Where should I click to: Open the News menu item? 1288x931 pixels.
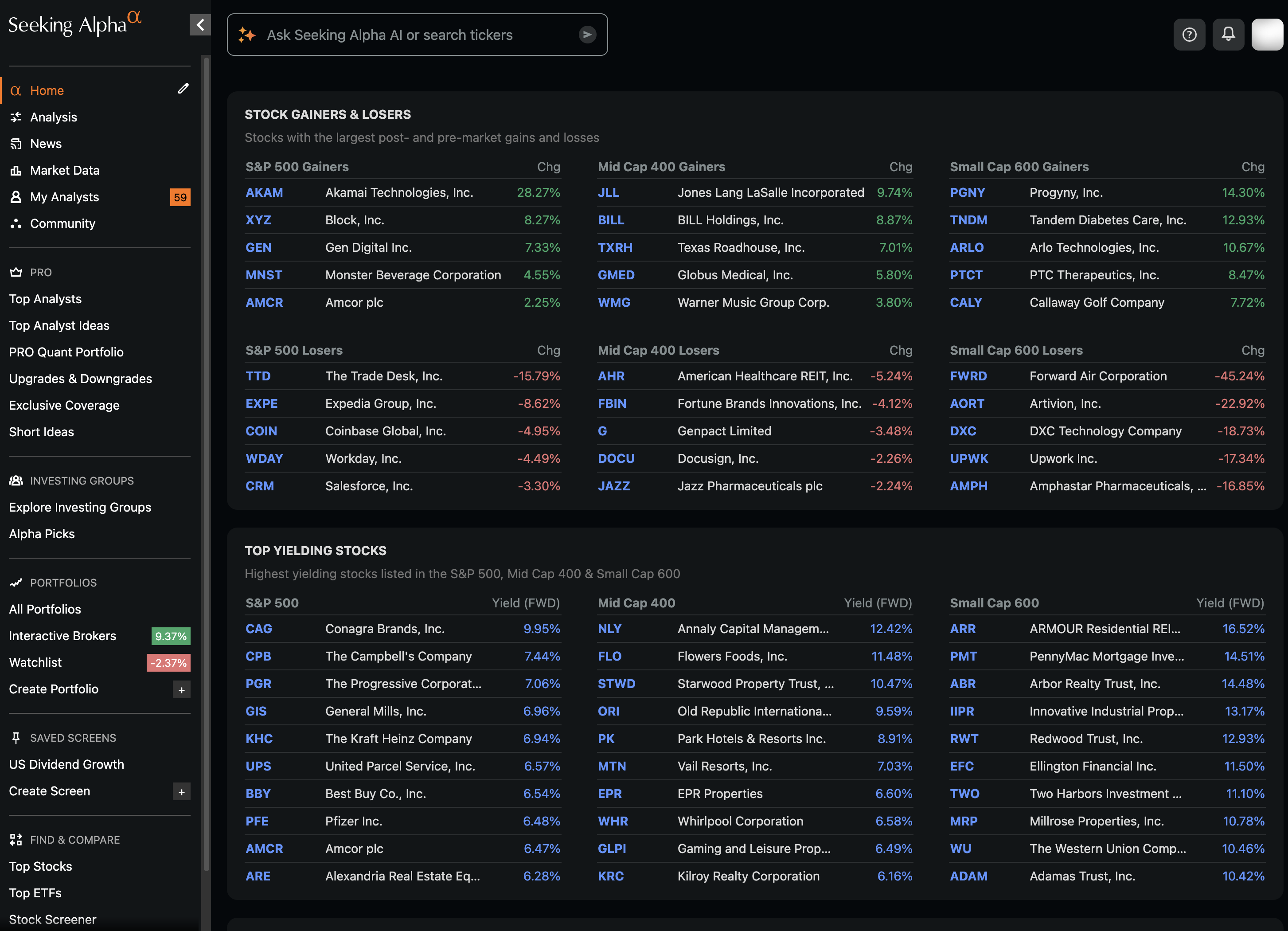46,144
